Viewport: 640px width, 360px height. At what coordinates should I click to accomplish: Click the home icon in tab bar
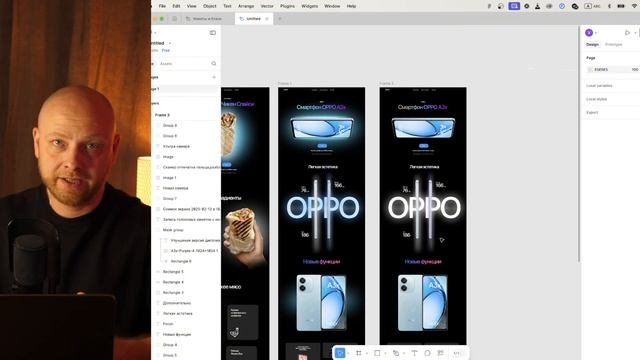(174, 19)
